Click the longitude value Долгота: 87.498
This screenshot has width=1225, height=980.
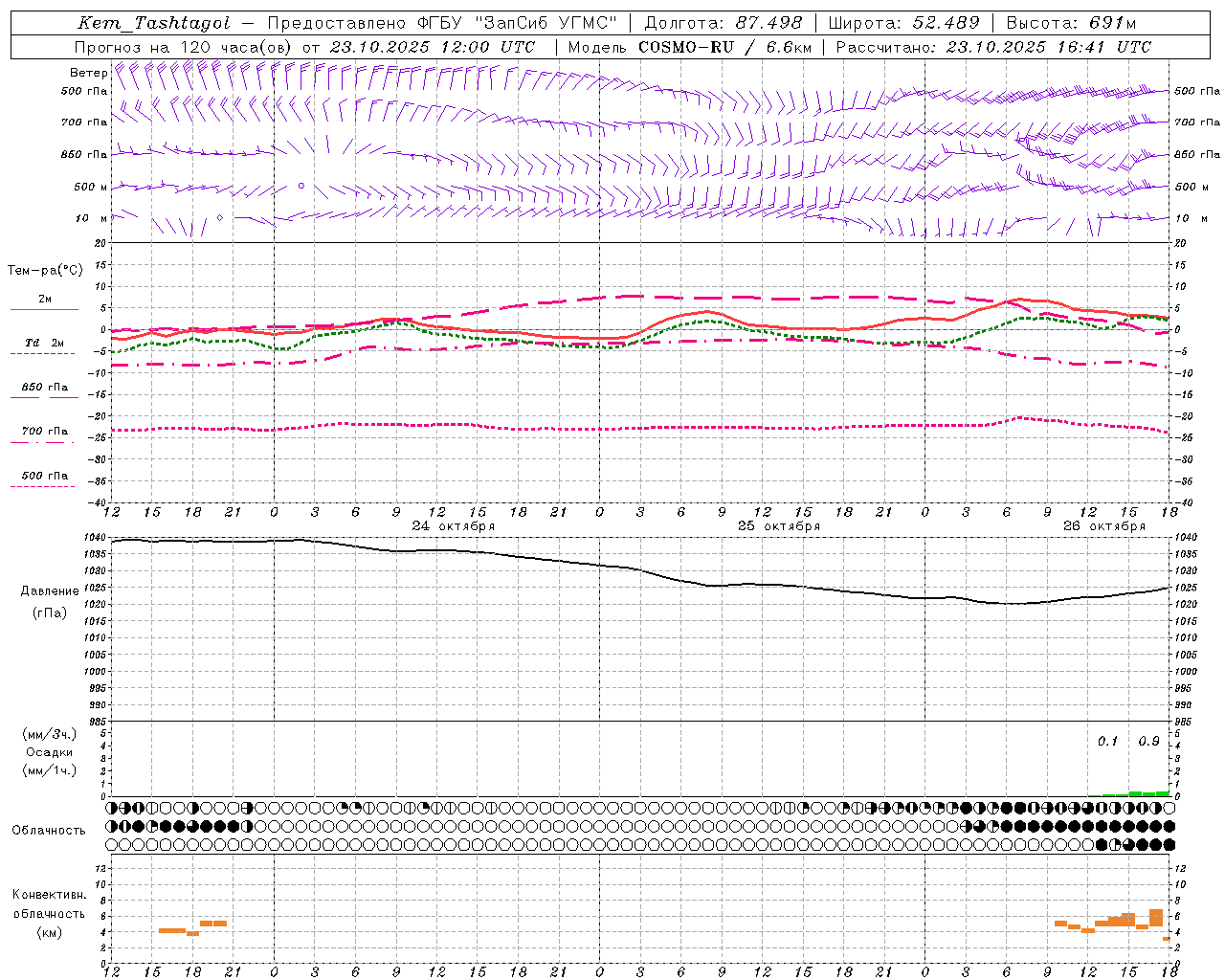(724, 23)
